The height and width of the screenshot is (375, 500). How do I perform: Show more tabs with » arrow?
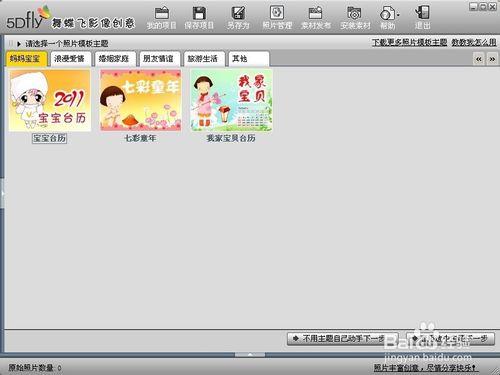[x=492, y=59]
